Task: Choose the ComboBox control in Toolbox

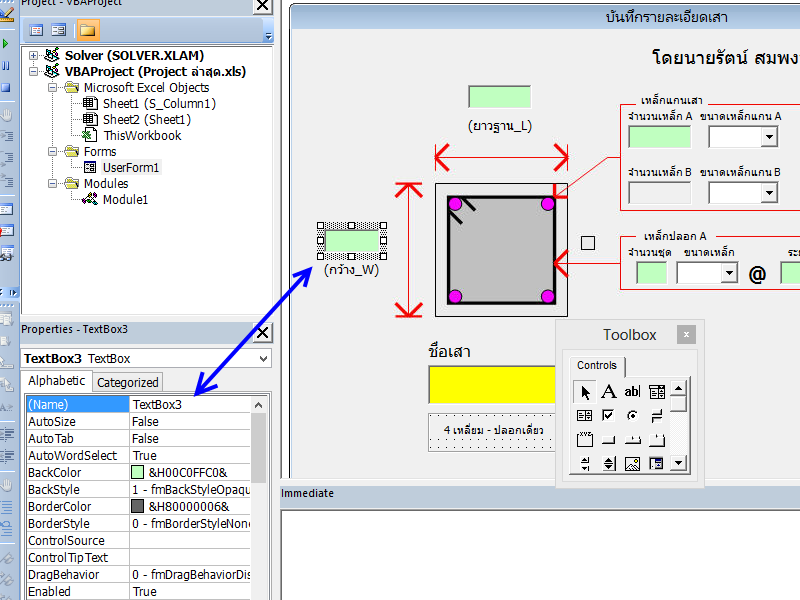Action: [x=657, y=391]
